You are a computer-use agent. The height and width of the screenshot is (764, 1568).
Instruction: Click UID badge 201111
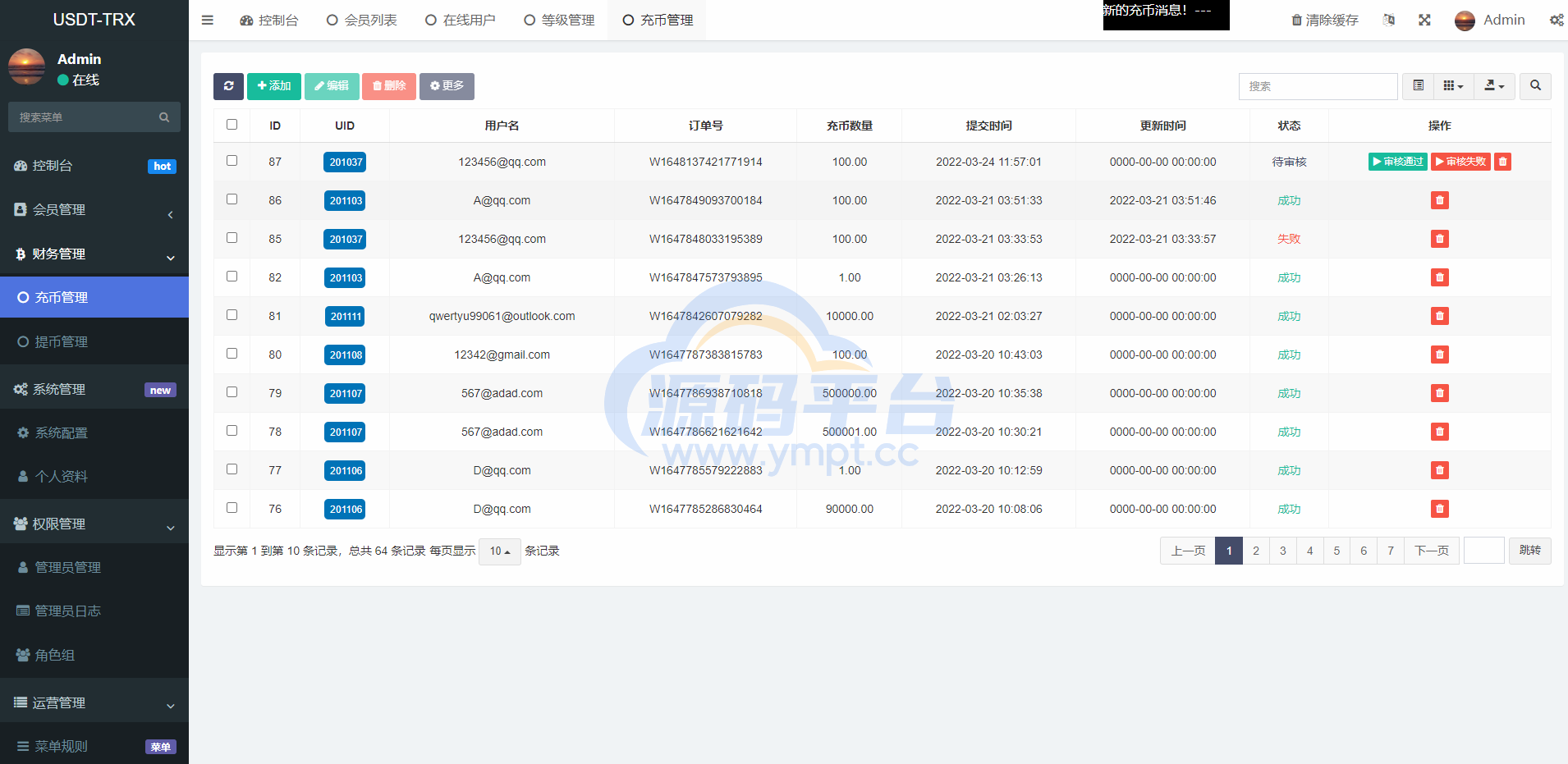coord(346,316)
